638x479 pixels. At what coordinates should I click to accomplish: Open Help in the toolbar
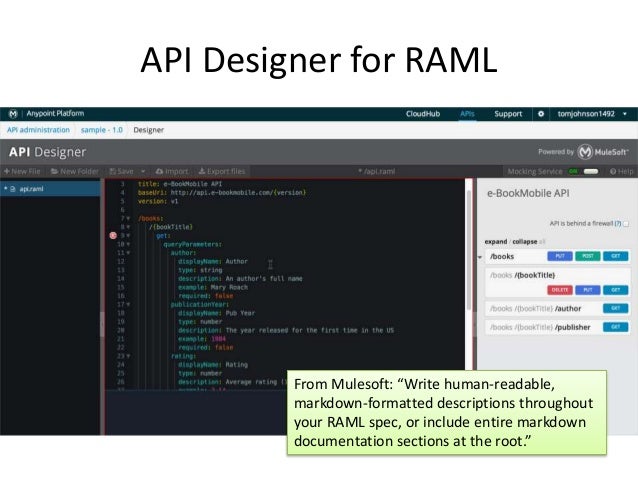(621, 171)
